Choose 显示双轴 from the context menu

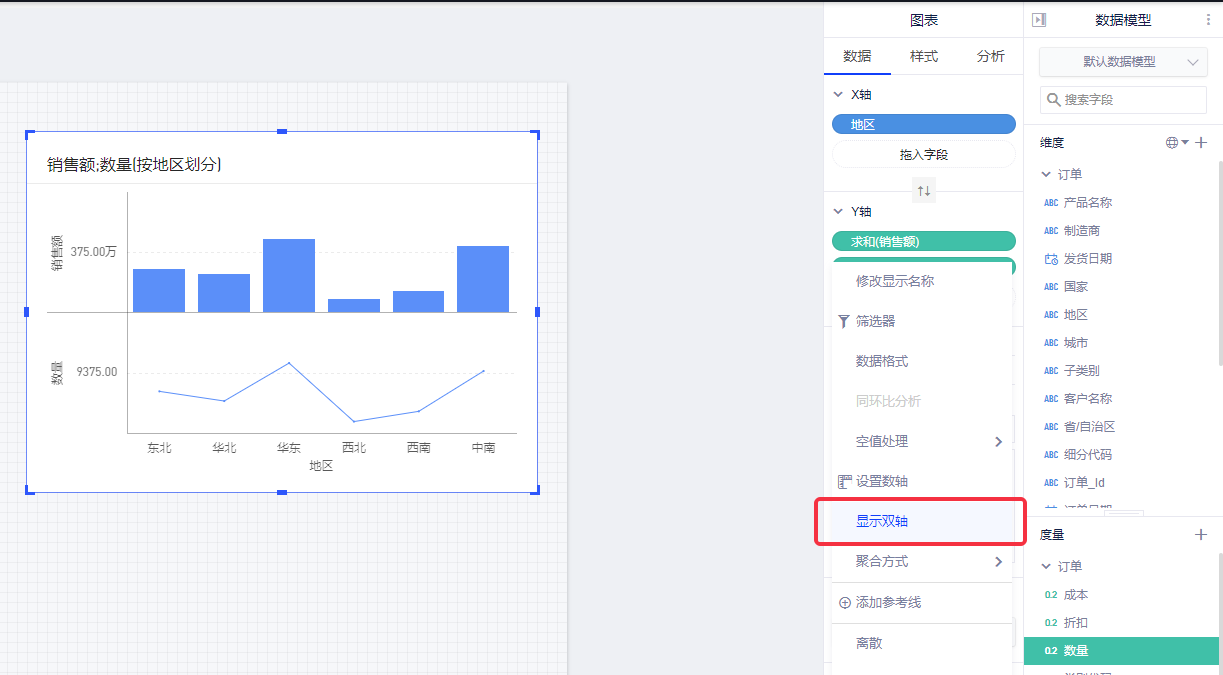[882, 521]
